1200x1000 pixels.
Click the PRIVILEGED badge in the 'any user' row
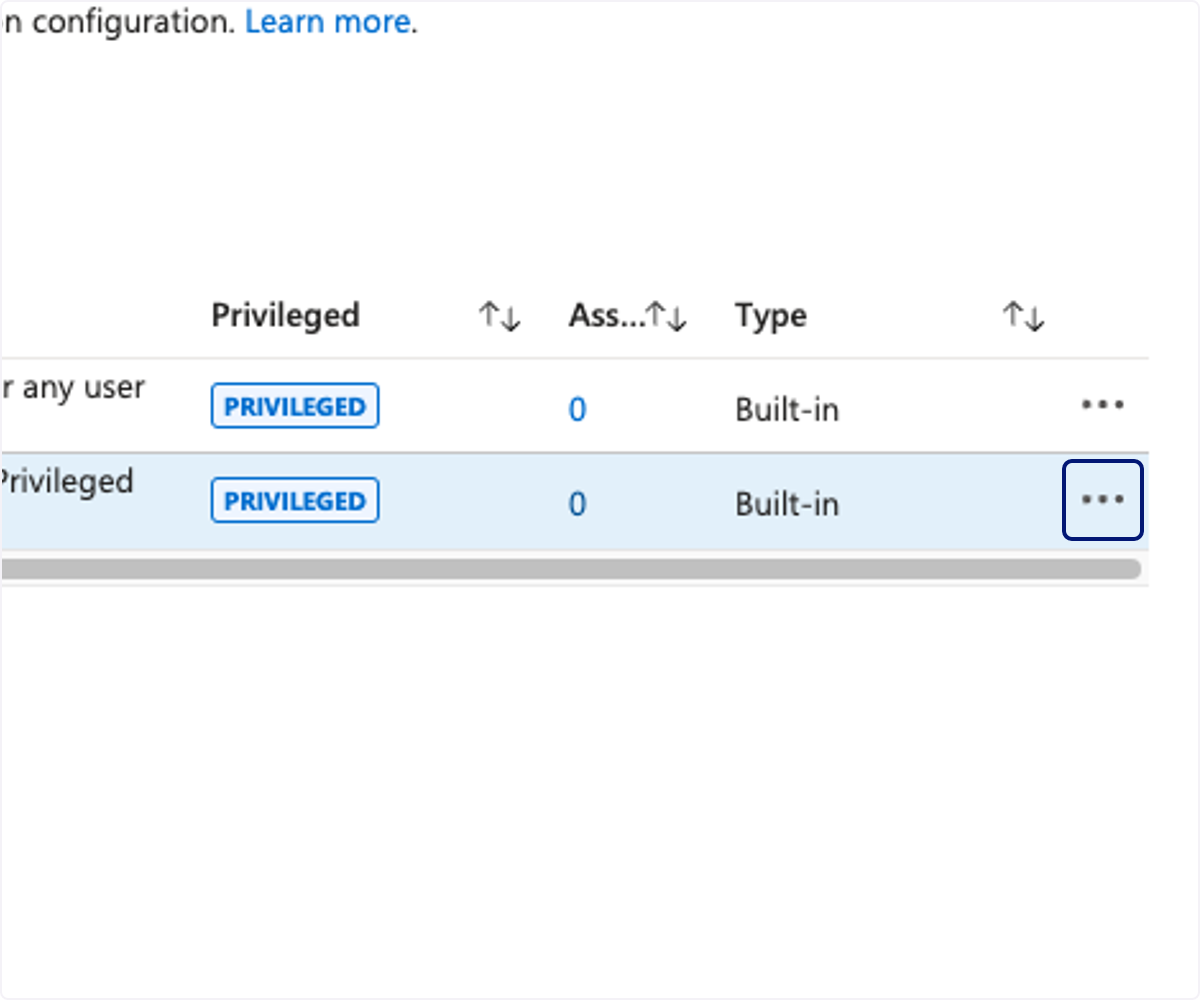pyautogui.click(x=295, y=406)
